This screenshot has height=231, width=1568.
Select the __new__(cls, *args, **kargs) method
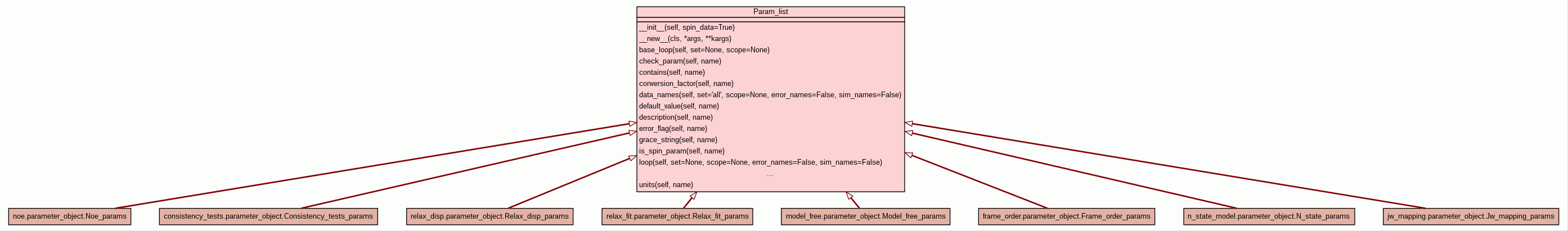tap(685, 39)
